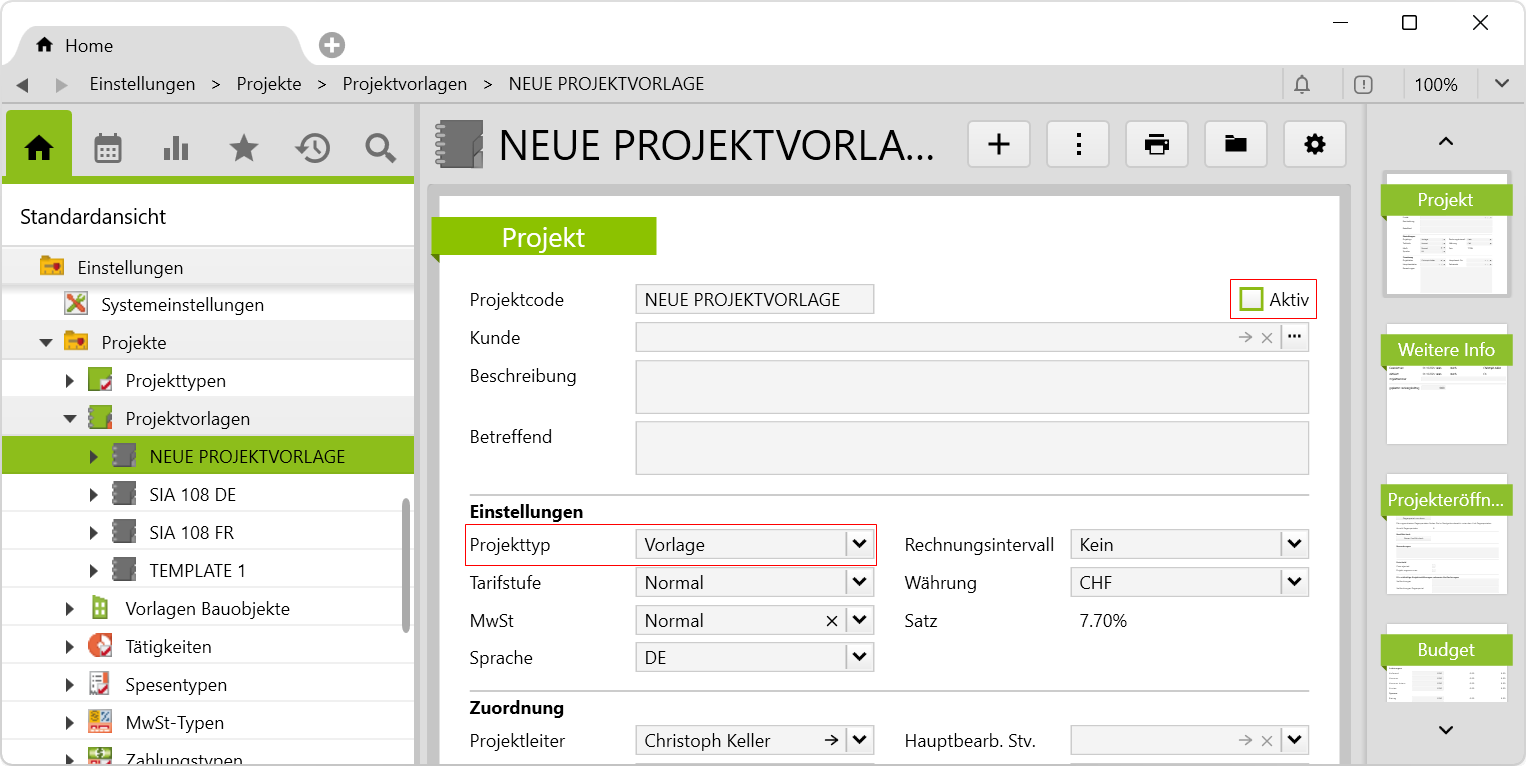1526x766 pixels.
Task: Click the printer icon button
Action: coord(1157,145)
